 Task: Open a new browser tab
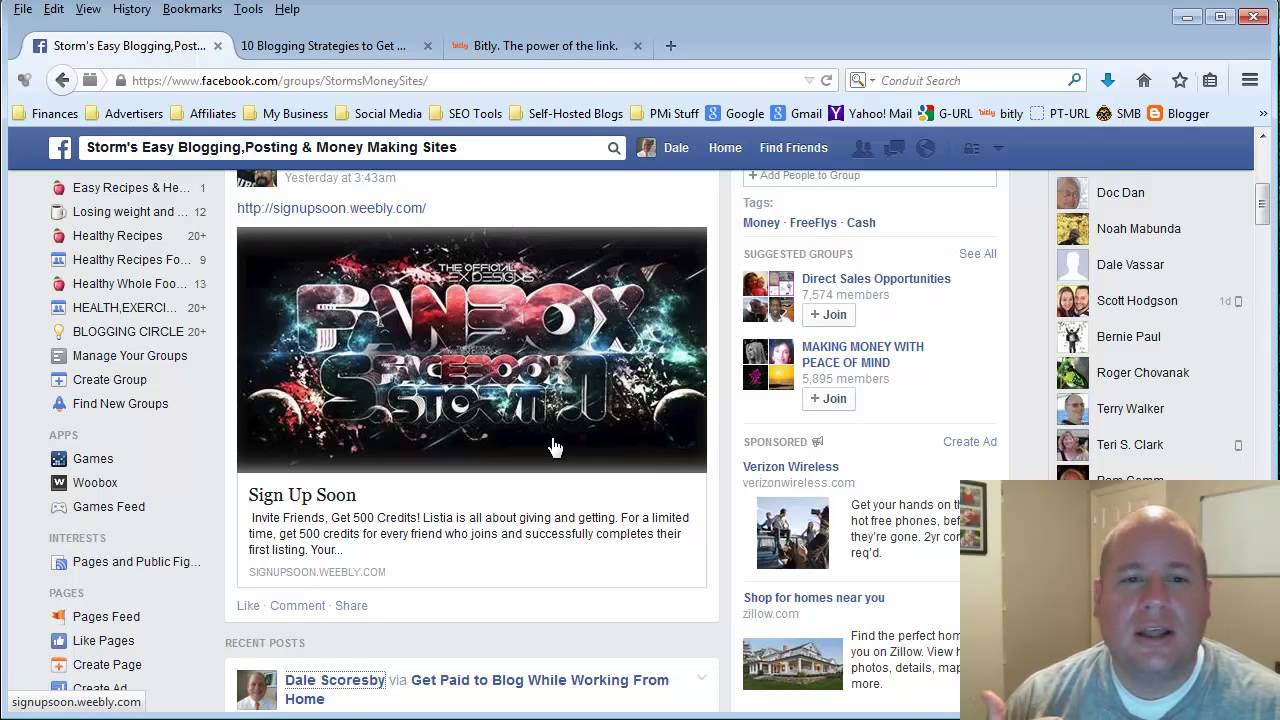click(671, 45)
